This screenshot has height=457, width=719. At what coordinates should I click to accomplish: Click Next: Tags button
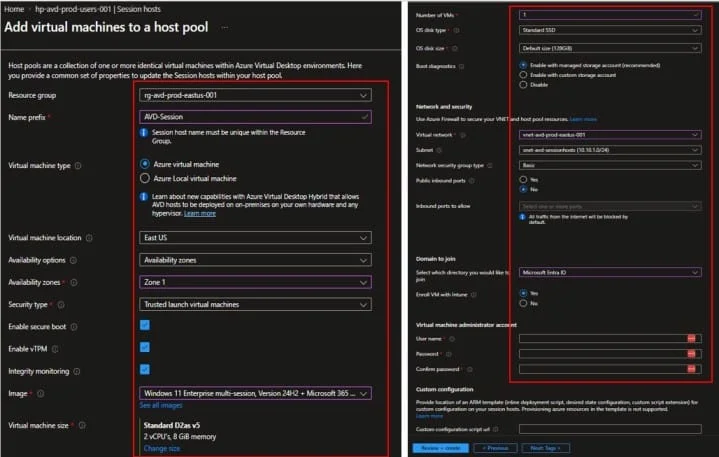[546, 448]
